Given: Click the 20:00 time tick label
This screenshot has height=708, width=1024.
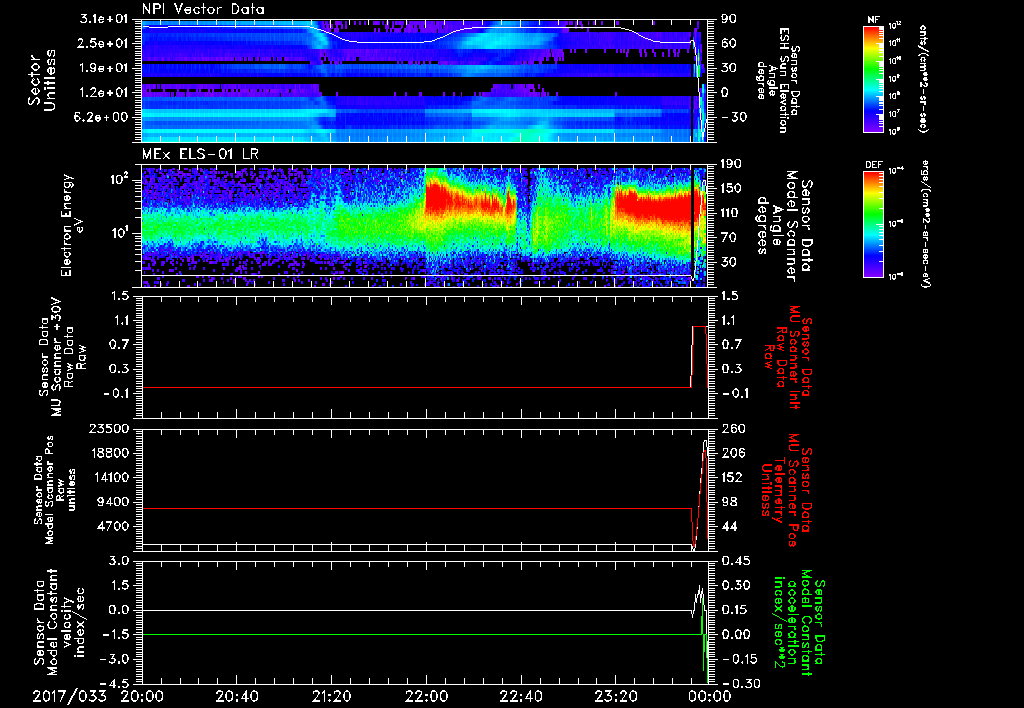Looking at the screenshot, I should point(142,695).
